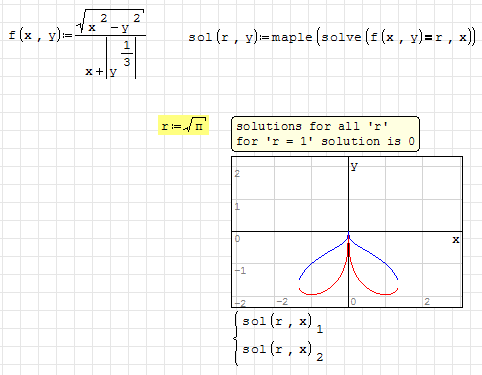Click the text "for 'r = 1' solution is 0"
Image resolution: width=482 pixels, height=375 pixels.
(x=325, y=141)
